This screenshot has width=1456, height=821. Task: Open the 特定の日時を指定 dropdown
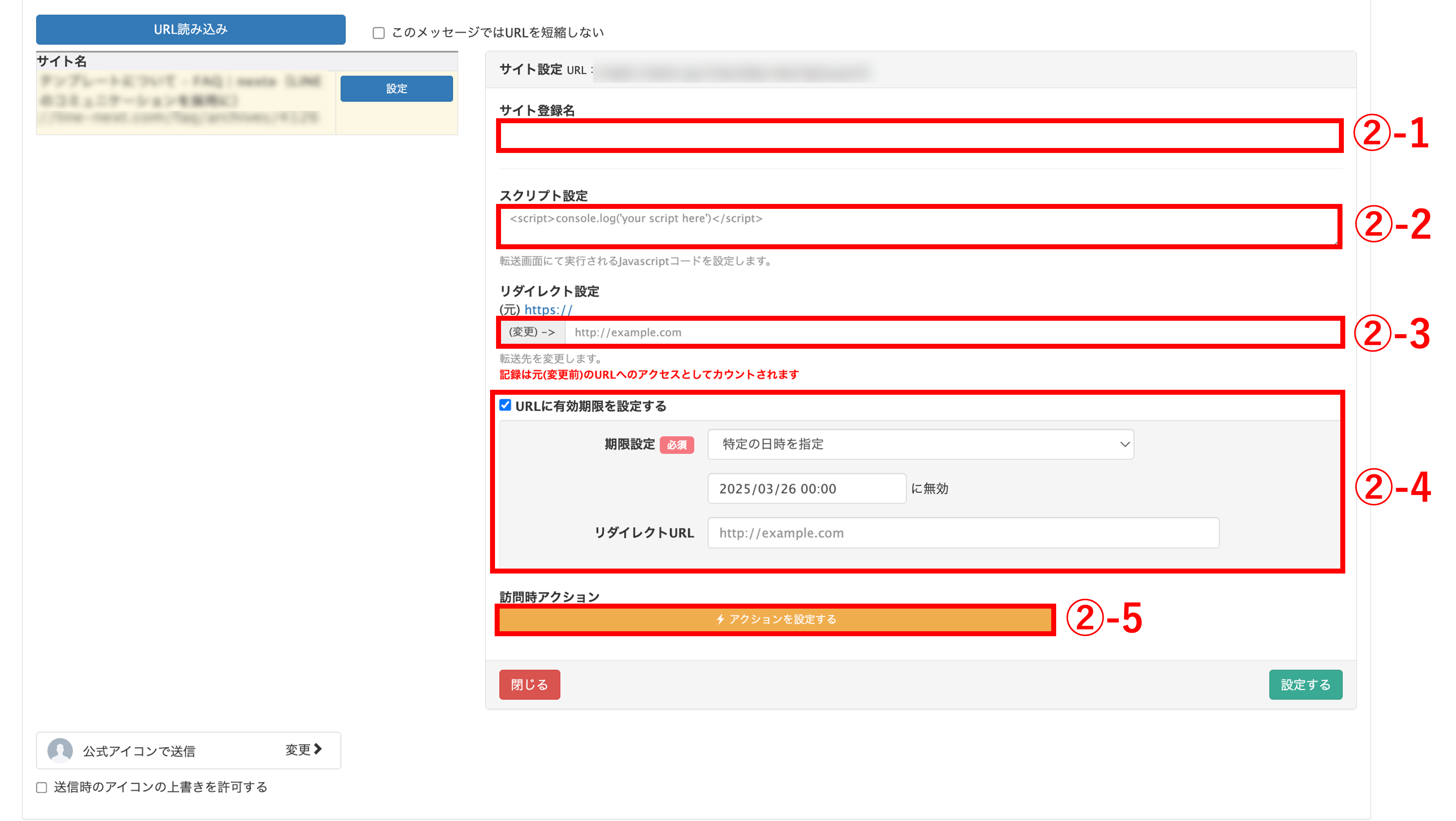(921, 444)
